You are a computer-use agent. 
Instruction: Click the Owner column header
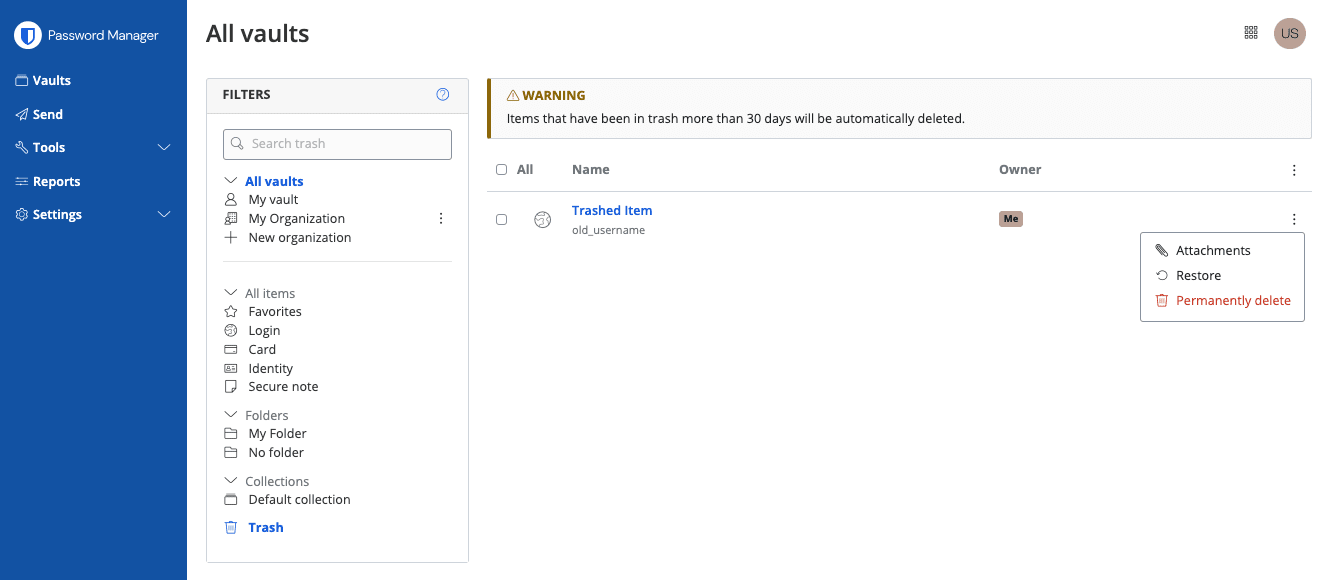[x=1020, y=170]
